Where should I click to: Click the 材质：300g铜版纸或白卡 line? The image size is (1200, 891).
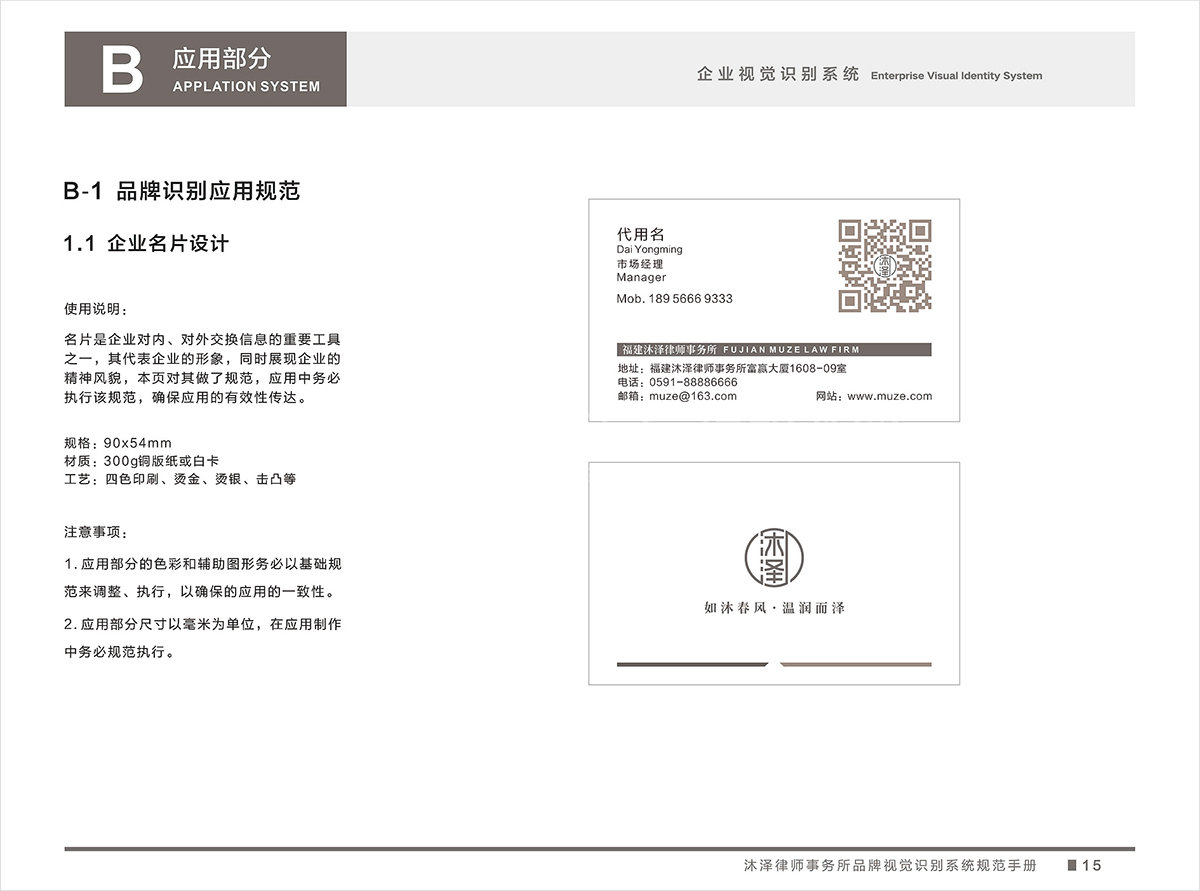[141, 461]
